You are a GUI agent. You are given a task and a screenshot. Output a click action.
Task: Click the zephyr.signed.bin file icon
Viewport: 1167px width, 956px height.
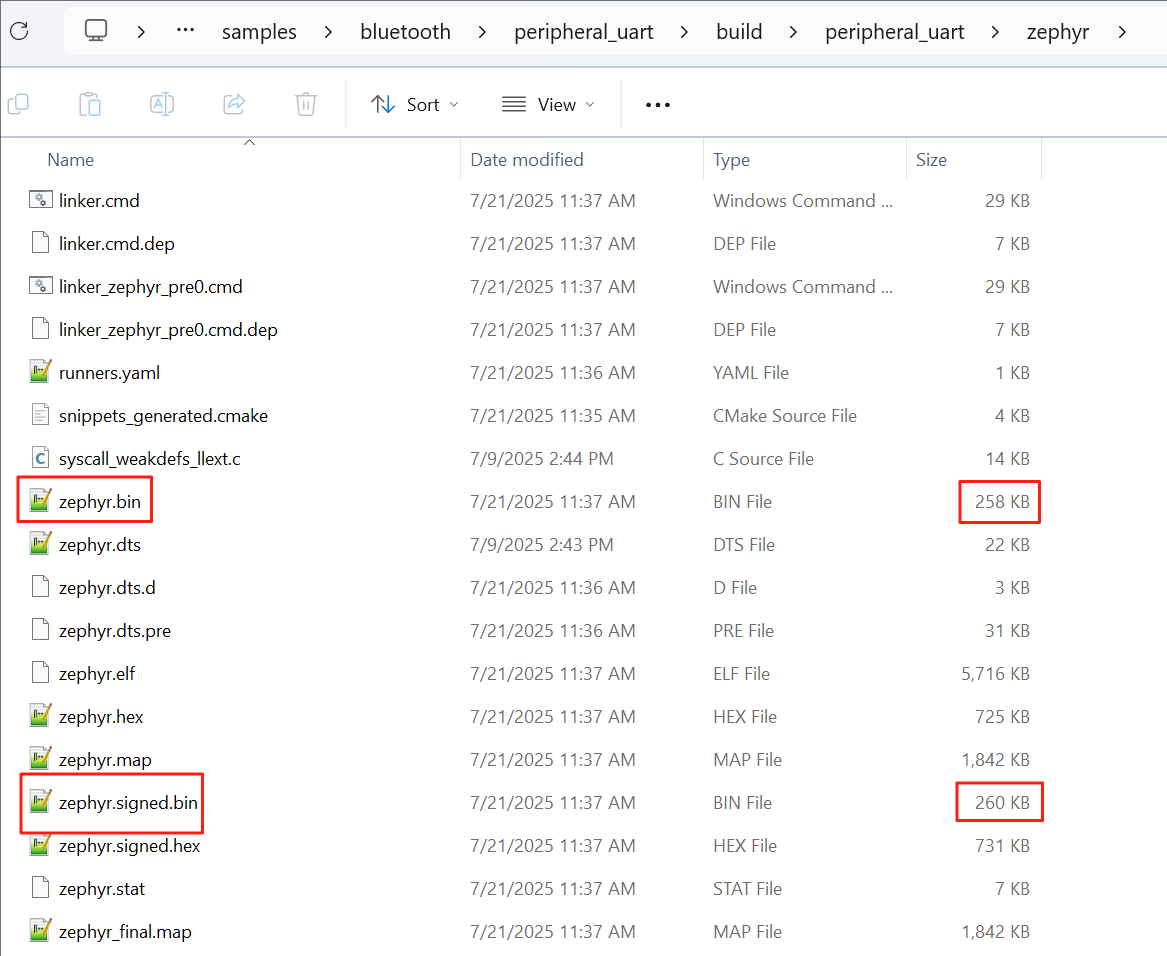tap(41, 801)
